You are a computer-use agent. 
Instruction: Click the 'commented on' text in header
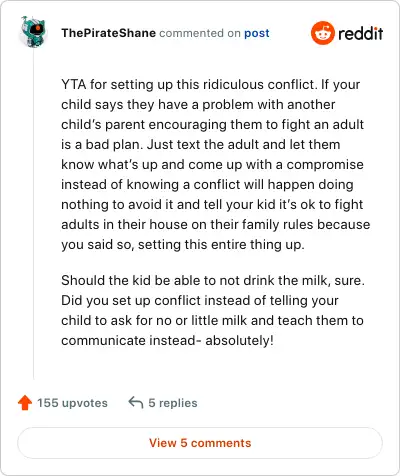pos(200,33)
